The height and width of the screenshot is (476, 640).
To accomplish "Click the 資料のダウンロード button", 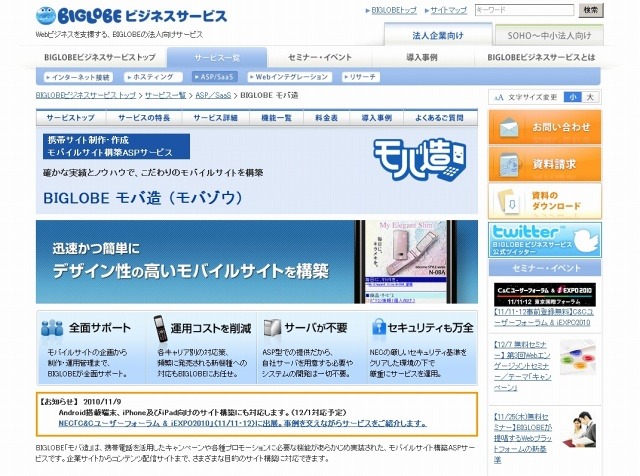I will point(545,201).
